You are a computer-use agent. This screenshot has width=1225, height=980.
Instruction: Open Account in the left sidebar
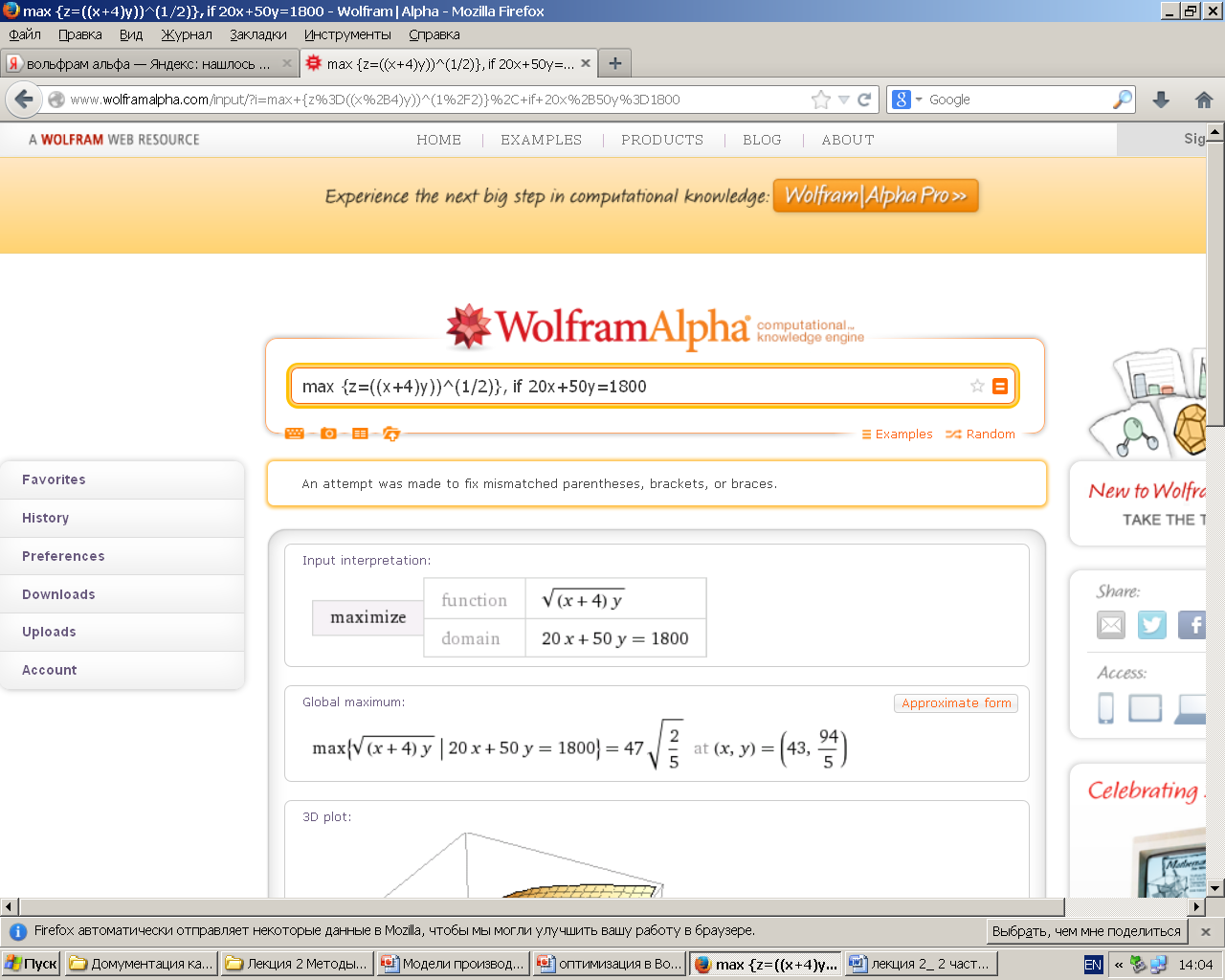[x=122, y=670]
